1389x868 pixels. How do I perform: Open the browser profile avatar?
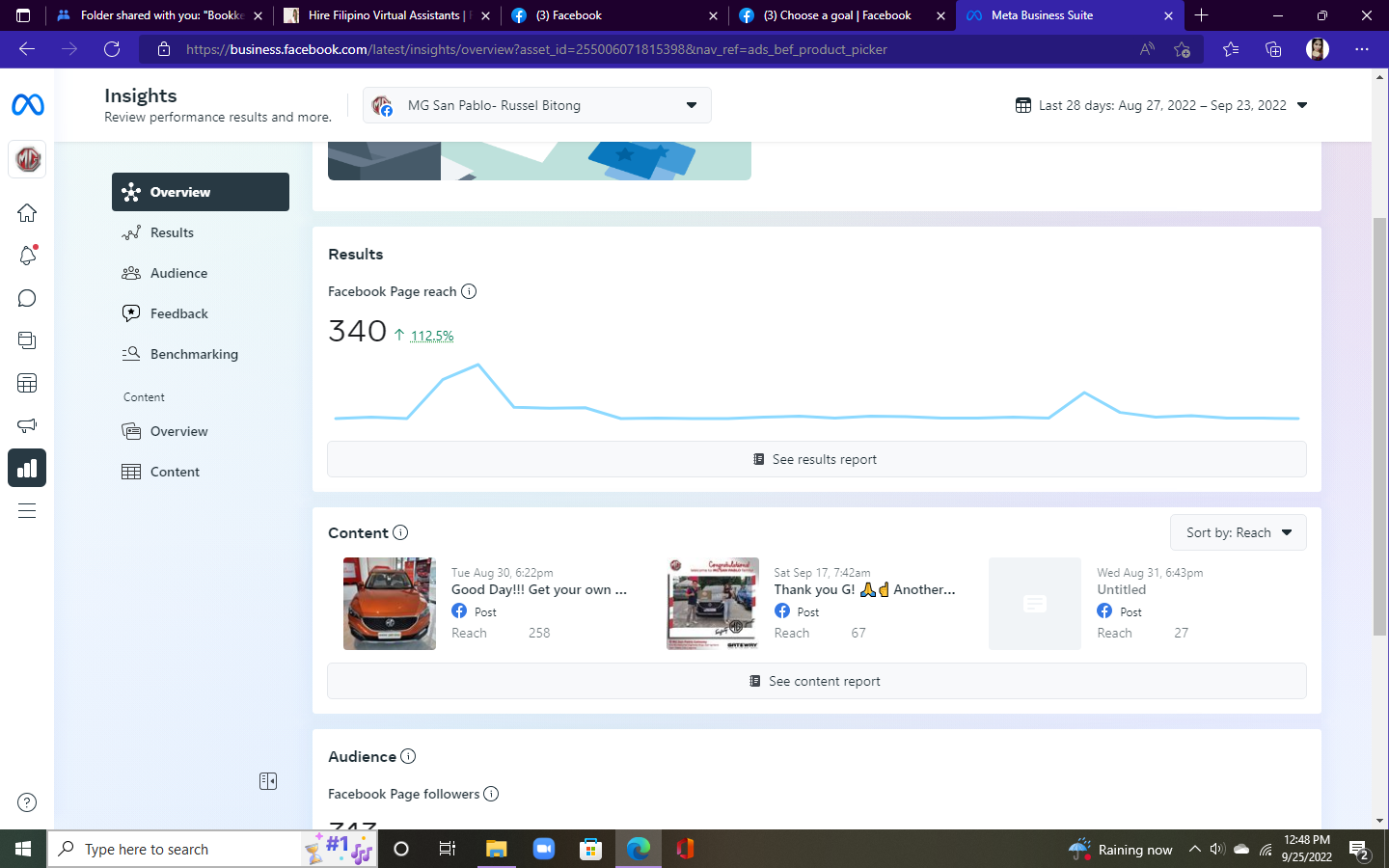click(x=1318, y=49)
